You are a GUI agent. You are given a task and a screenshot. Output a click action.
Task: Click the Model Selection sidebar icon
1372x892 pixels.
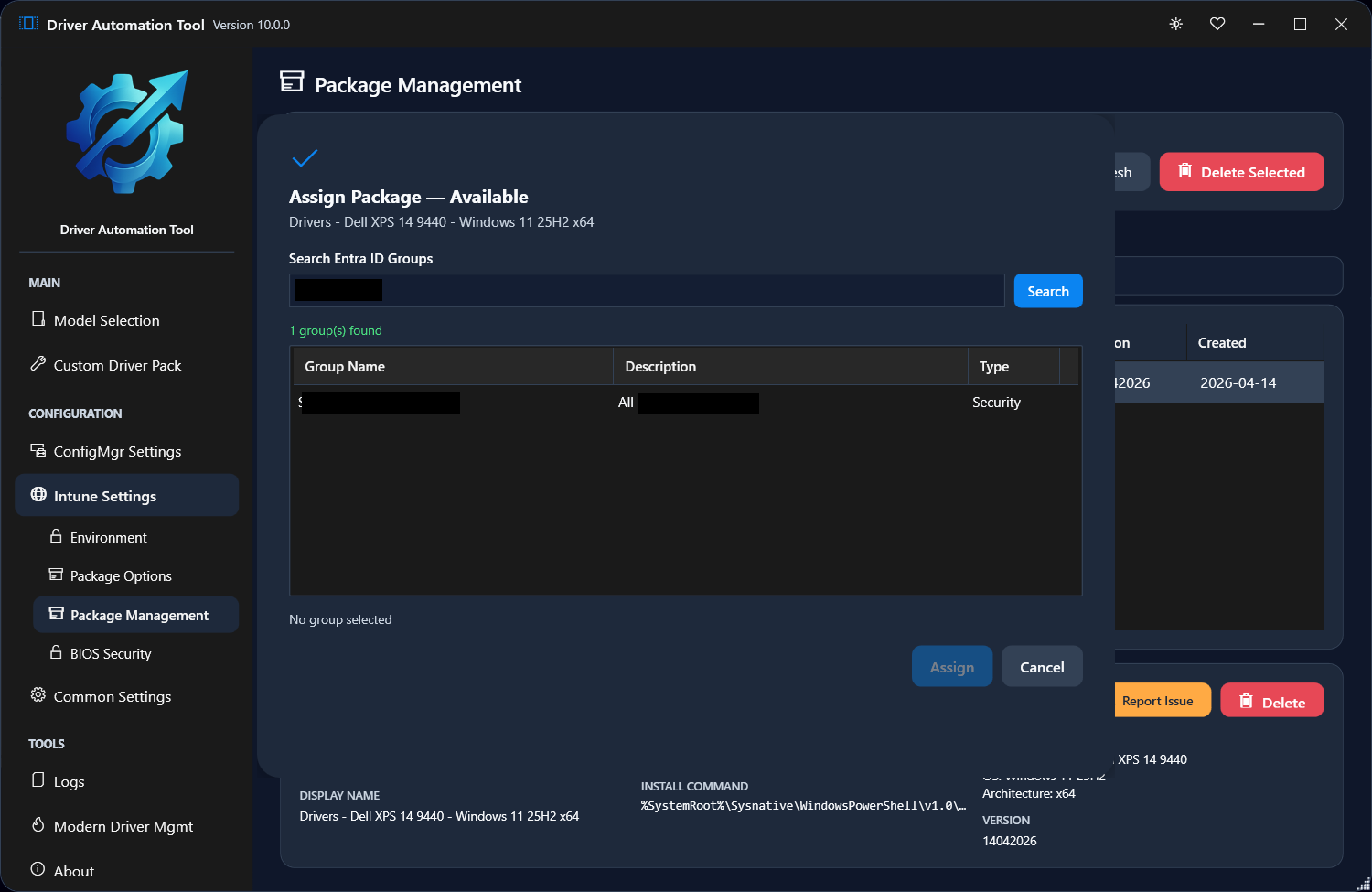(38, 319)
